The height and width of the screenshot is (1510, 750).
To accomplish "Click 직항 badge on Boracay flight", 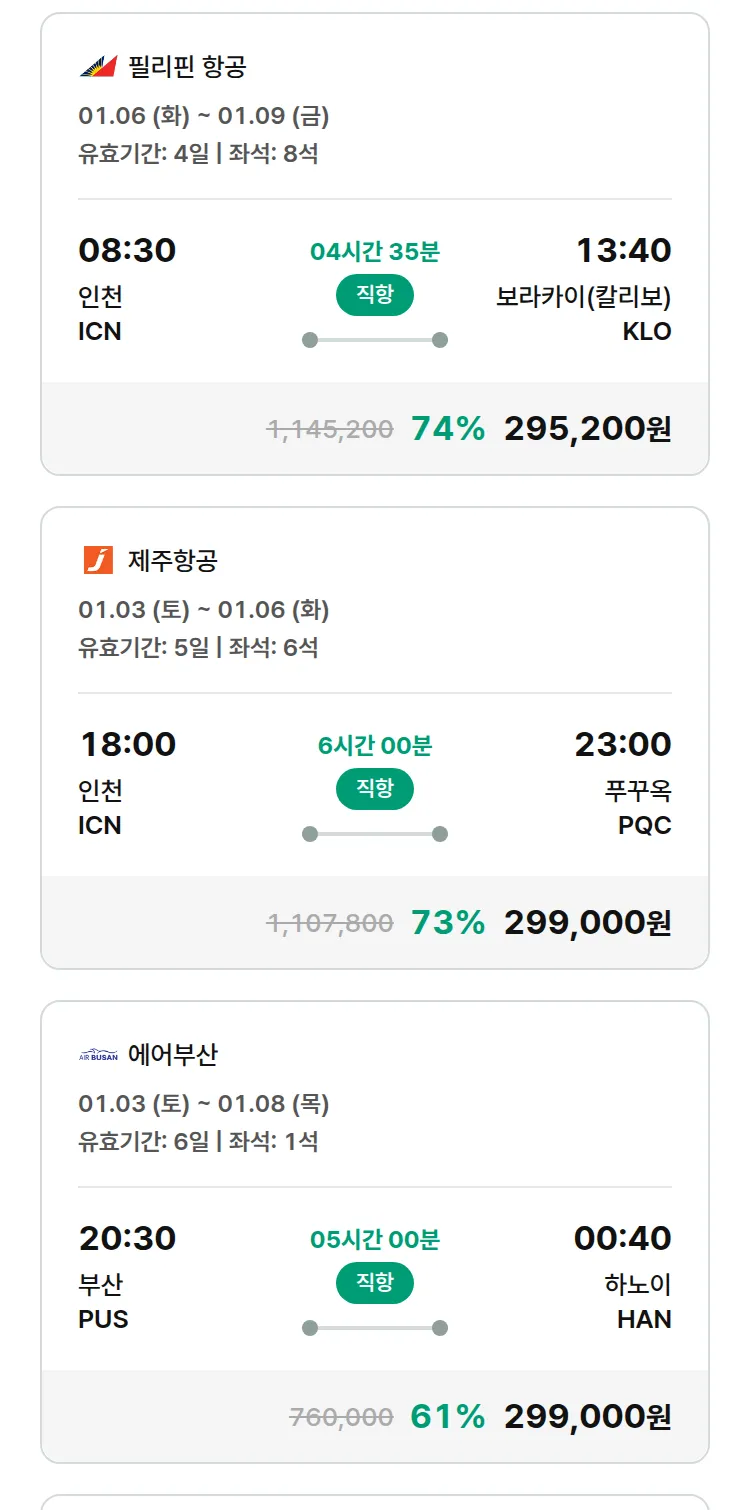I will pos(375,295).
